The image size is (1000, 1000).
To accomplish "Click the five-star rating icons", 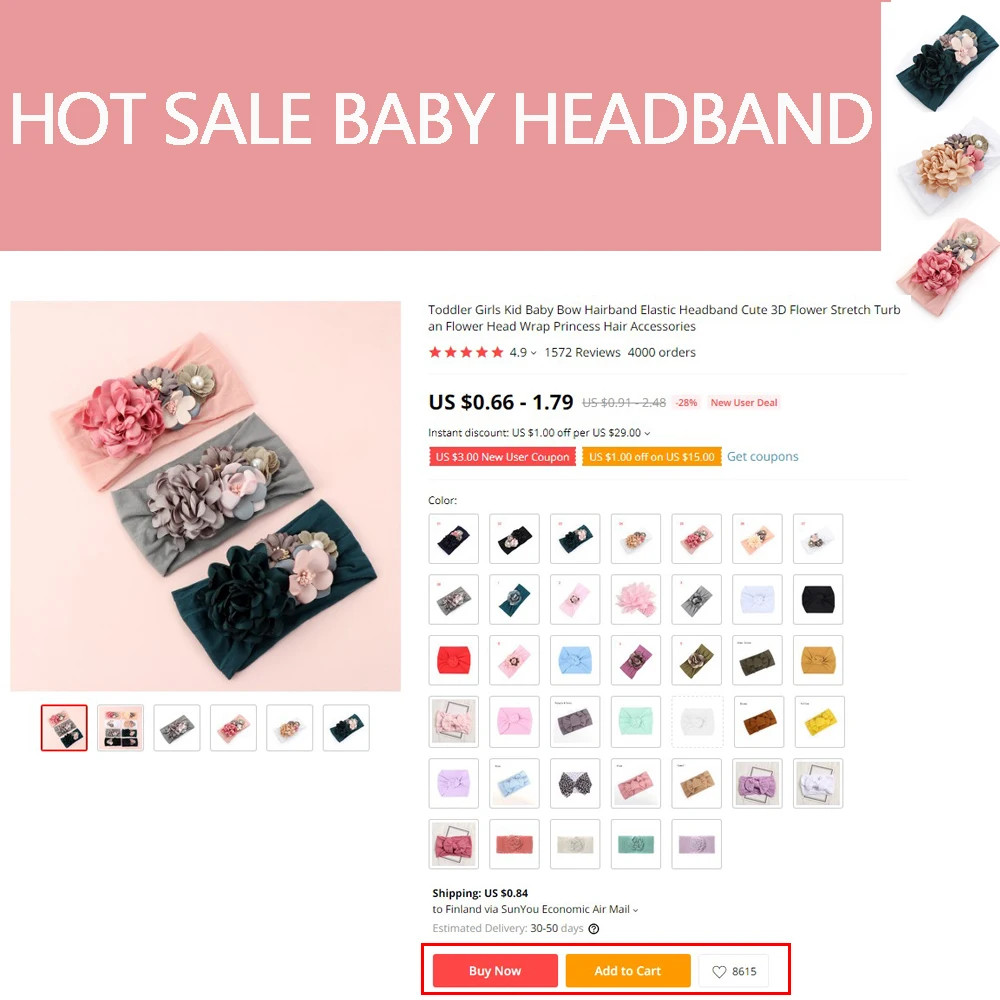I will 466,352.
